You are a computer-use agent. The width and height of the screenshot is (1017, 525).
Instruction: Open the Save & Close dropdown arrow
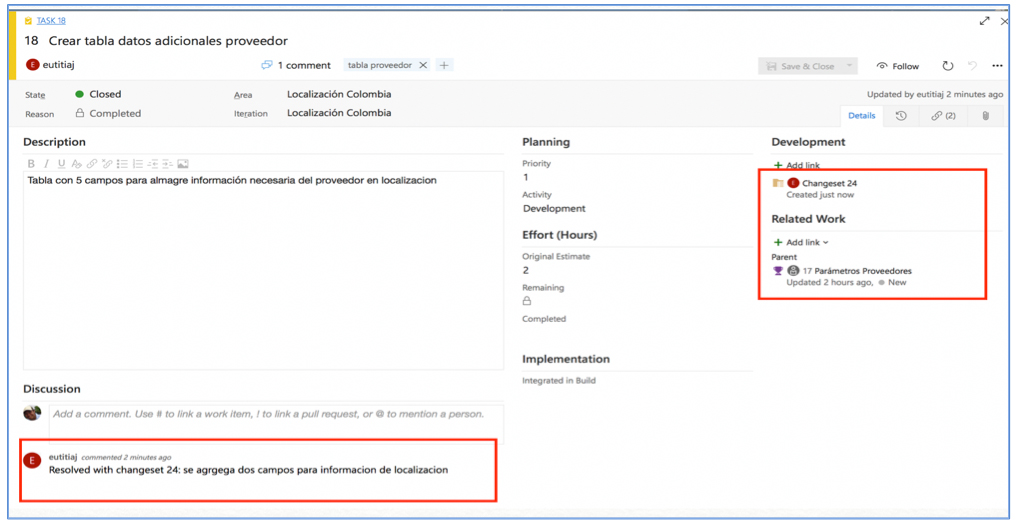coord(850,66)
